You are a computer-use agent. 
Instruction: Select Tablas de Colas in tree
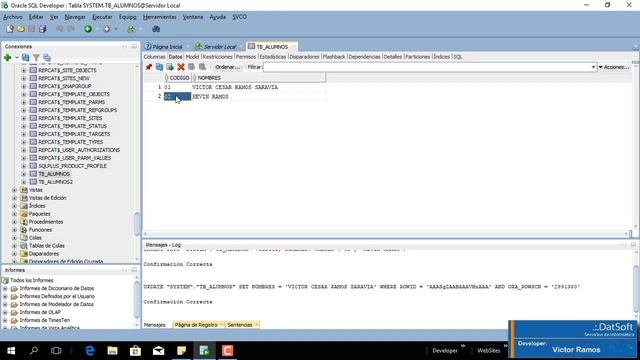pos(47,246)
